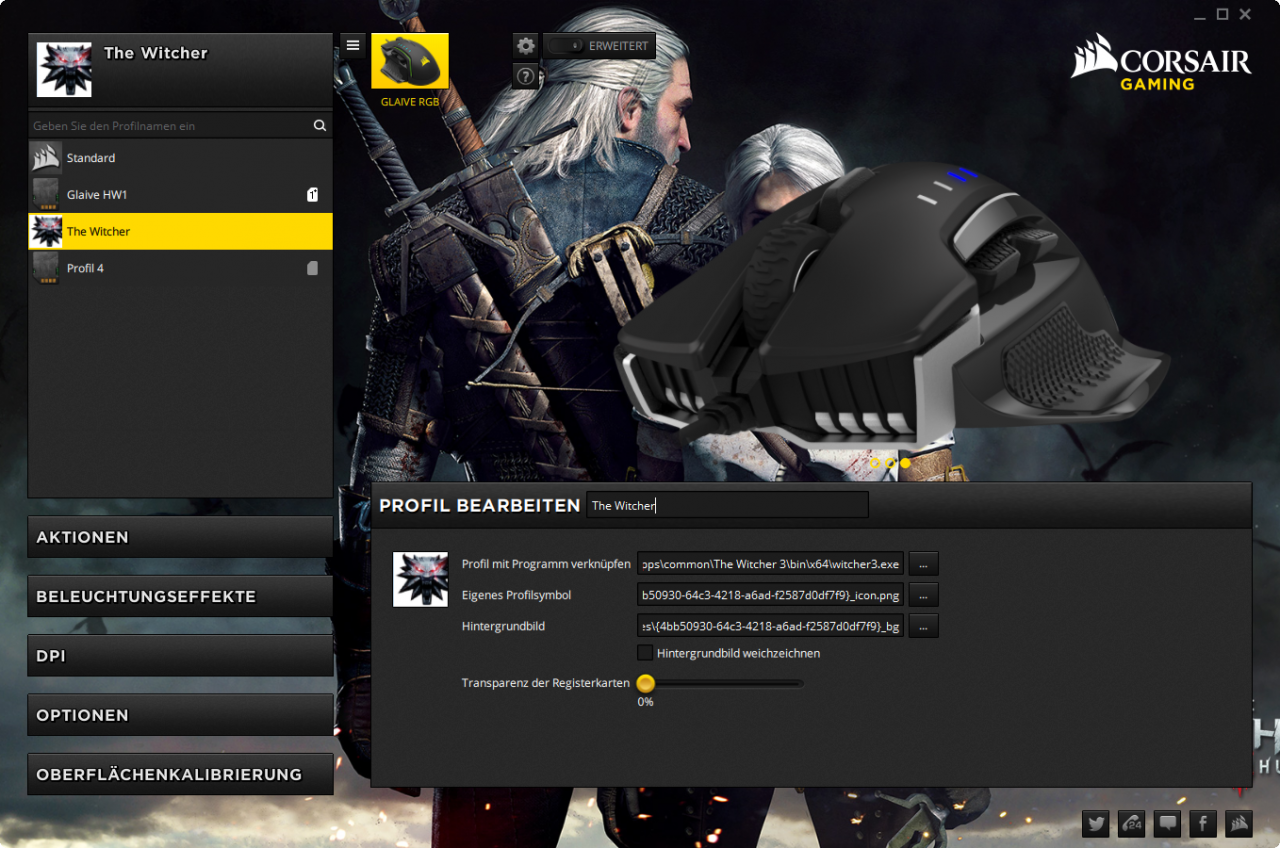Select third mouse view dot
This screenshot has width=1280, height=848.
[905, 463]
